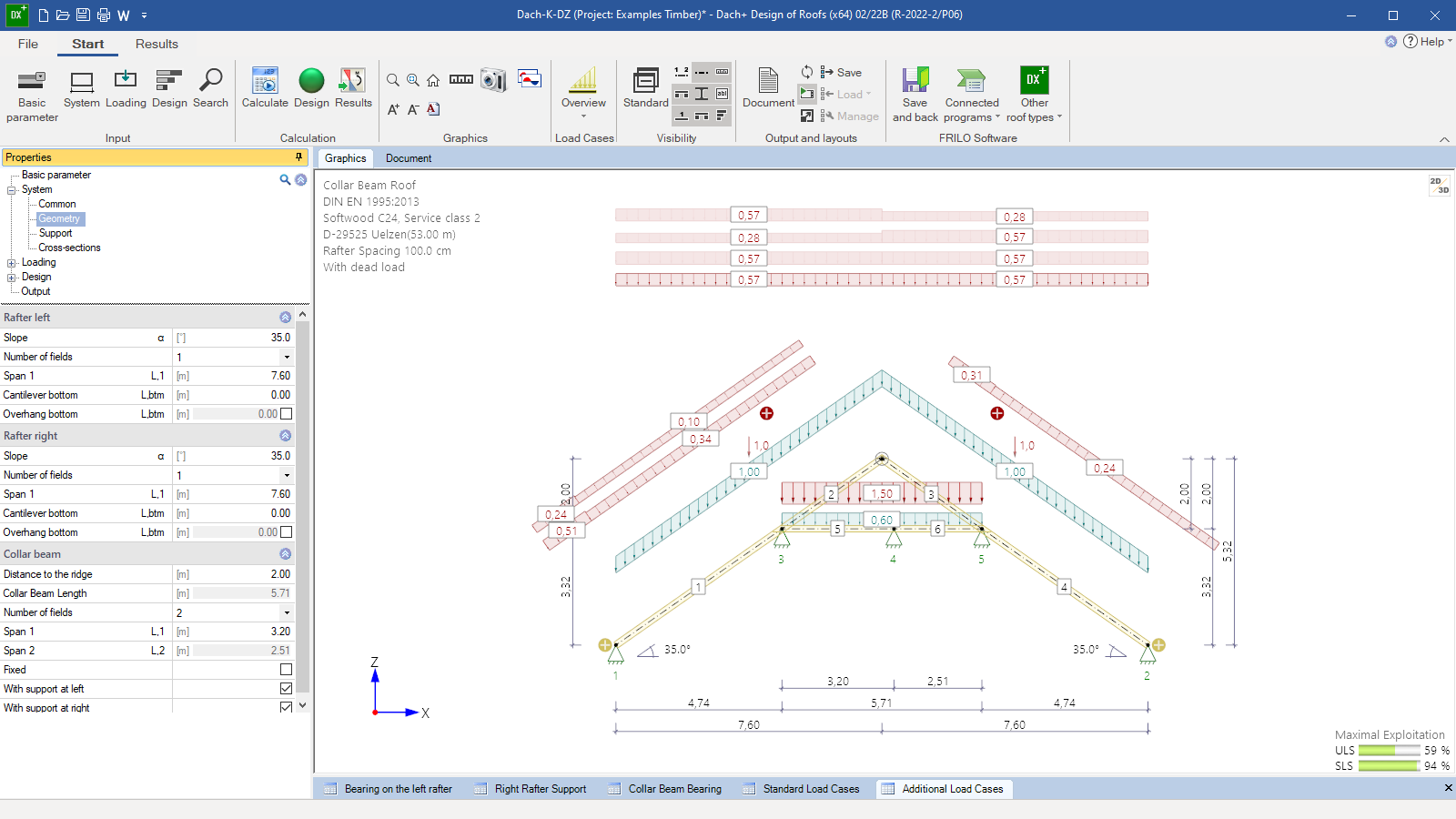Select Cross-sections in the tree
Image resolution: width=1456 pixels, height=819 pixels.
pyautogui.click(x=69, y=248)
